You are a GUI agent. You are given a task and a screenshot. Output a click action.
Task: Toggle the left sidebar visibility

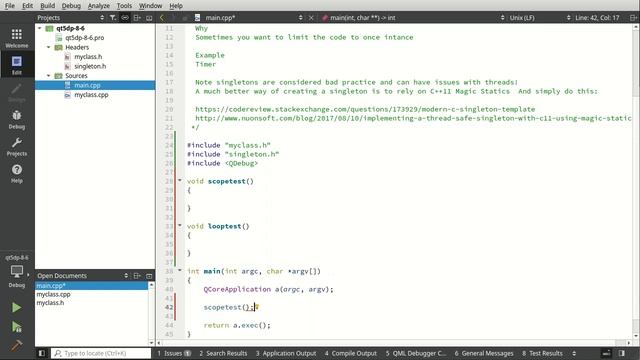42,353
